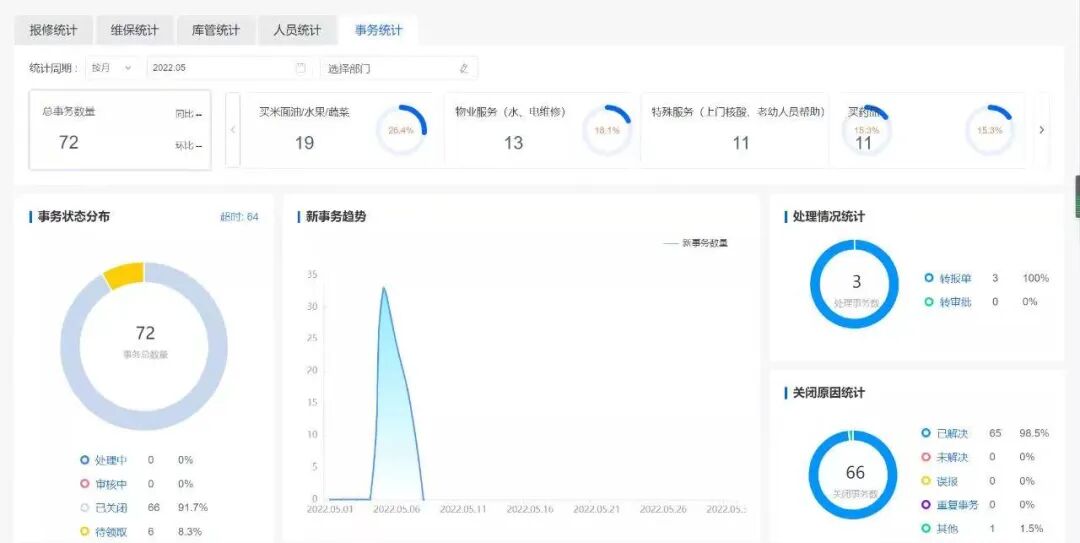Click the yellow segment of 事务状态 donut
Image resolution: width=1080 pixels, height=543 pixels.
coord(125,274)
